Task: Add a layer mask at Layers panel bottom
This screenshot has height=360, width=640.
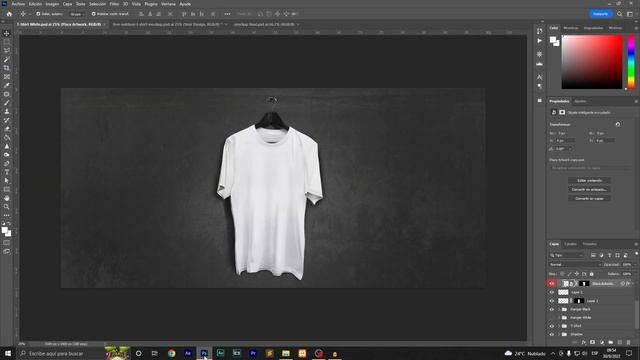Action: (593, 342)
